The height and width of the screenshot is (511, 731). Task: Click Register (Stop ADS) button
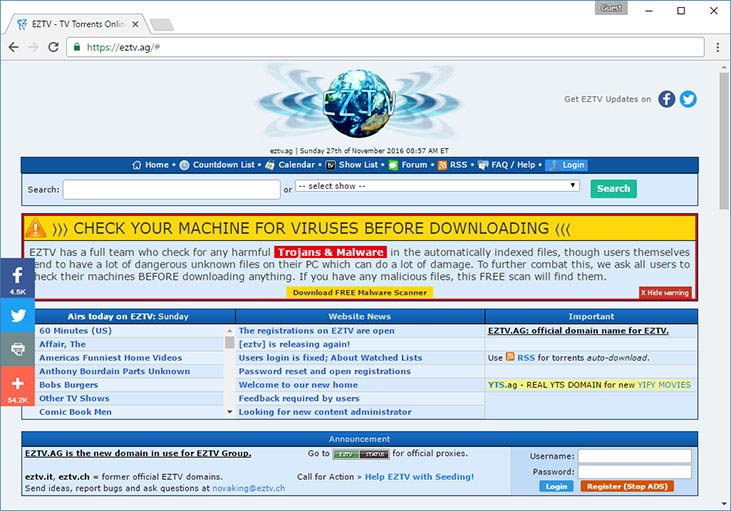pos(627,486)
